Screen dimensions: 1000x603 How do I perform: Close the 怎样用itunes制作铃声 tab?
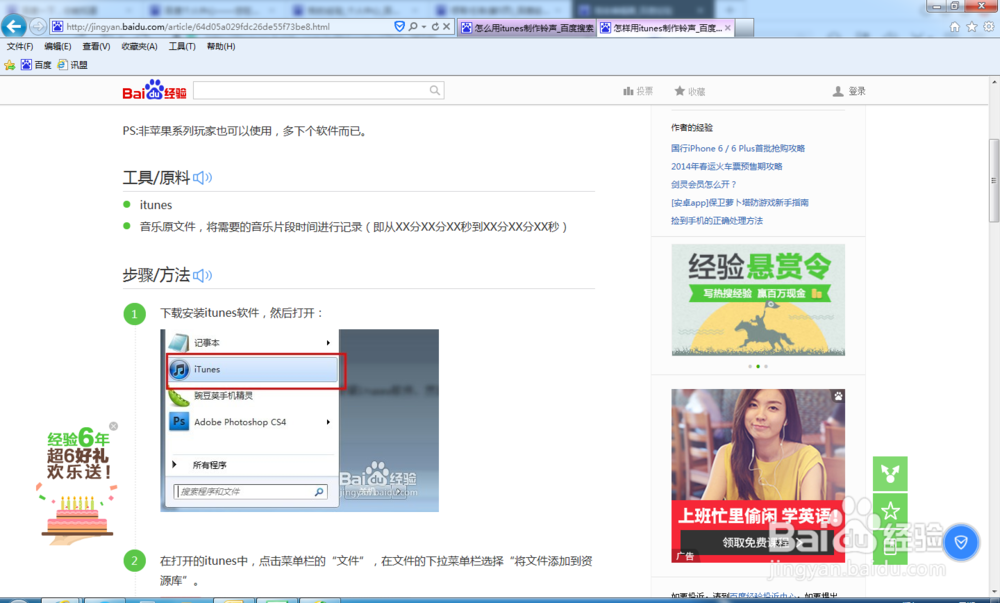(728, 28)
